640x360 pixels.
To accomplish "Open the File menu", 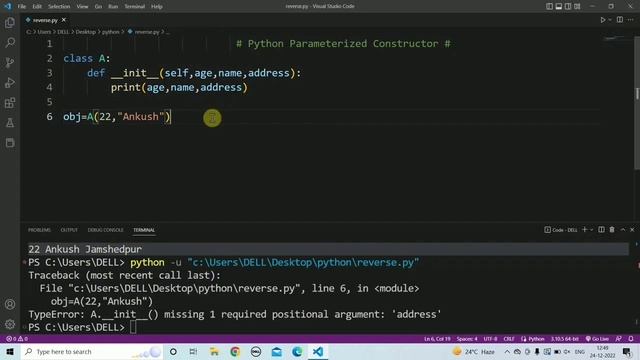I will 22,7.
